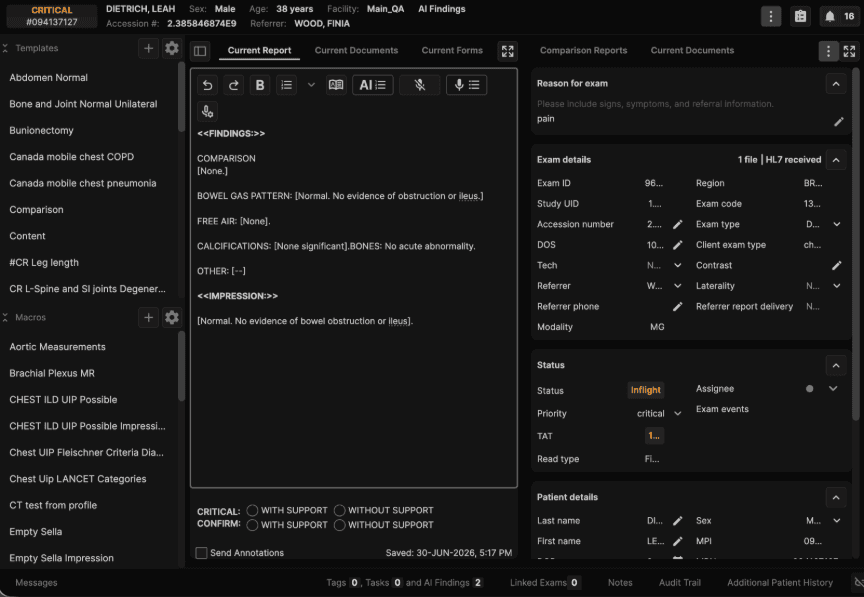Insert a list in report editor
This screenshot has height=597, width=864.
tap(287, 85)
